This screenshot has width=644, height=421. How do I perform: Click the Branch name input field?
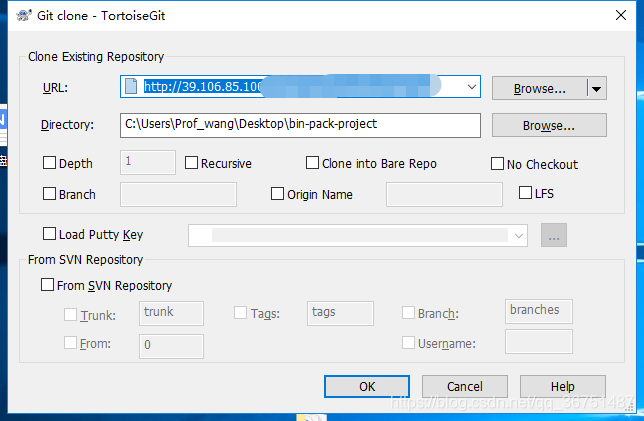tap(178, 194)
